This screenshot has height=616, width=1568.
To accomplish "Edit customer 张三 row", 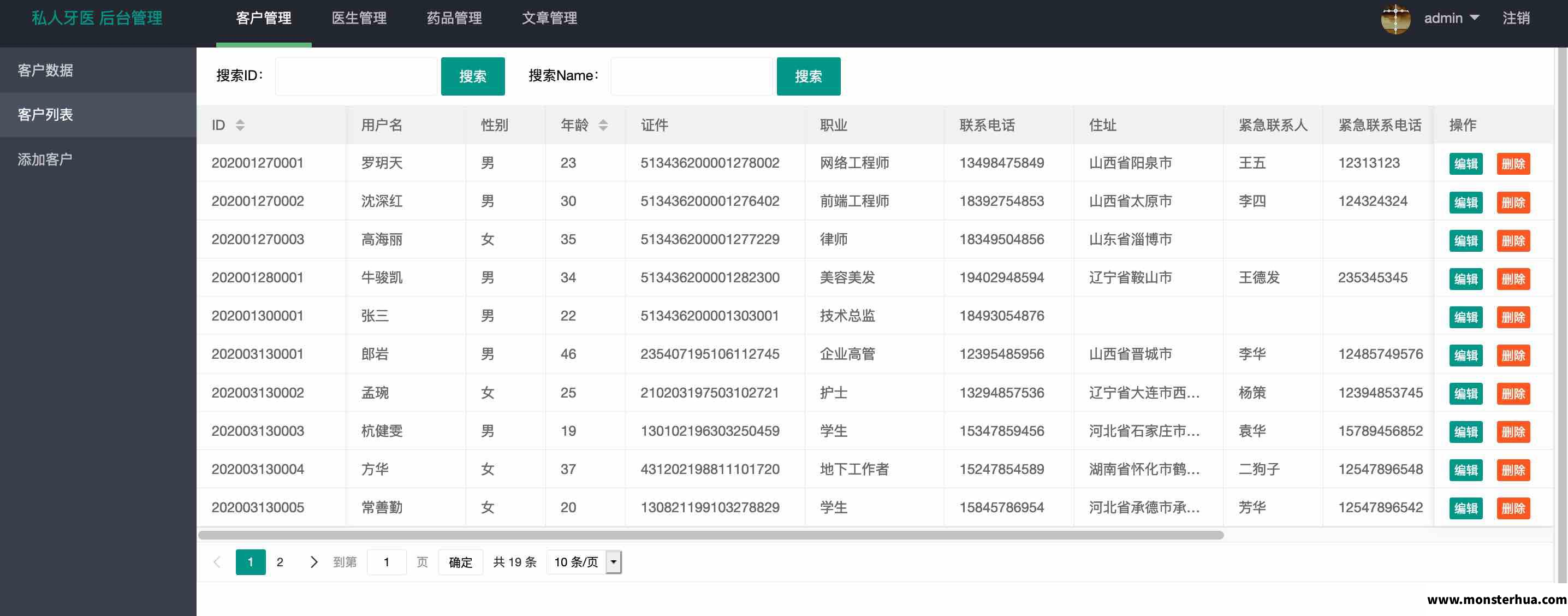I will (x=1466, y=317).
